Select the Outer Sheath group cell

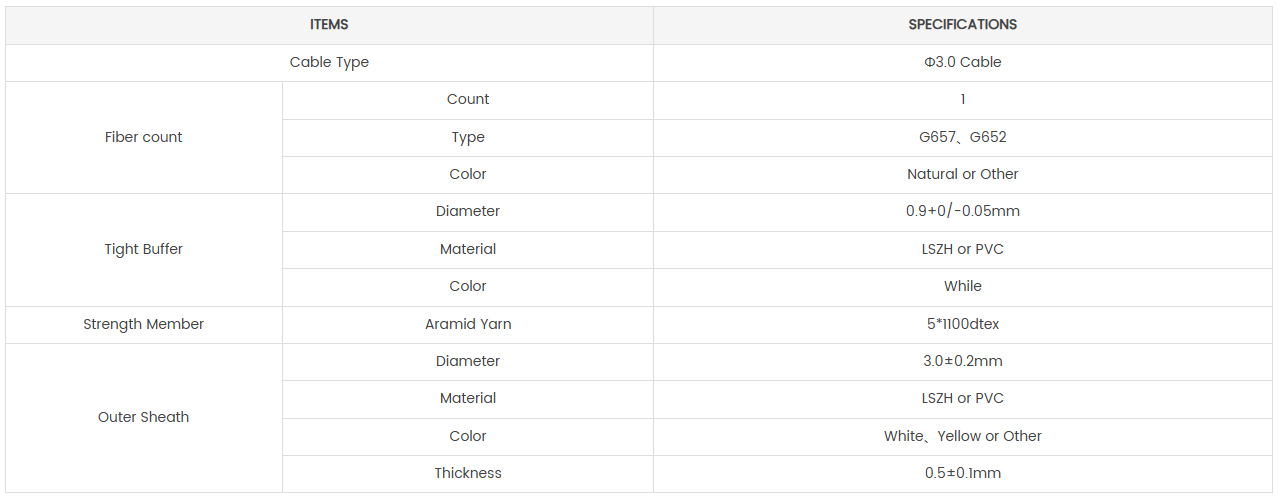click(x=144, y=417)
